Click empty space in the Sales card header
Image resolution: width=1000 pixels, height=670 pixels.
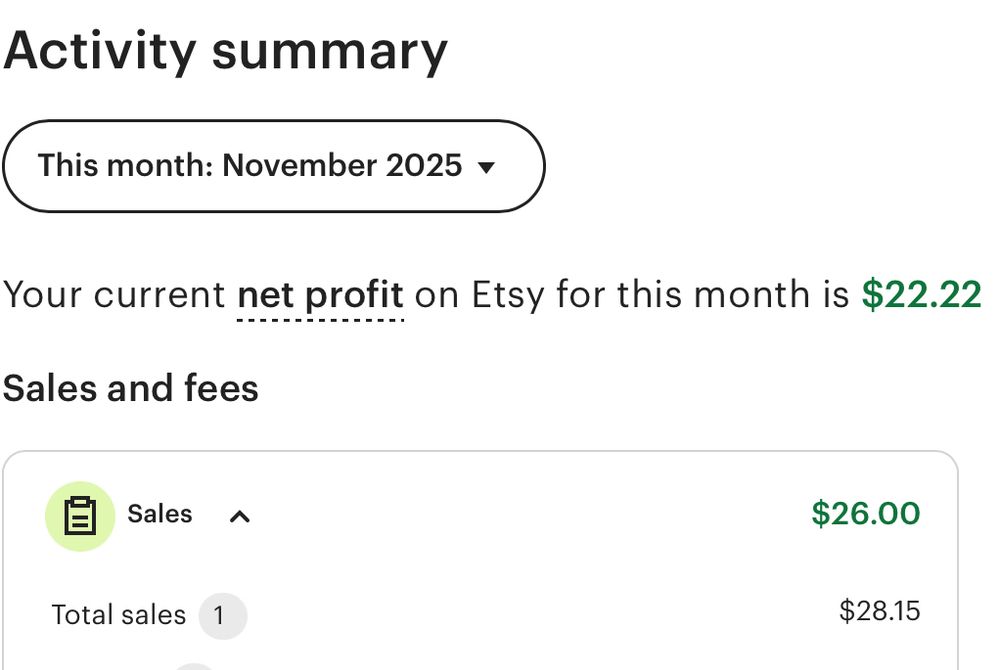[520, 515]
